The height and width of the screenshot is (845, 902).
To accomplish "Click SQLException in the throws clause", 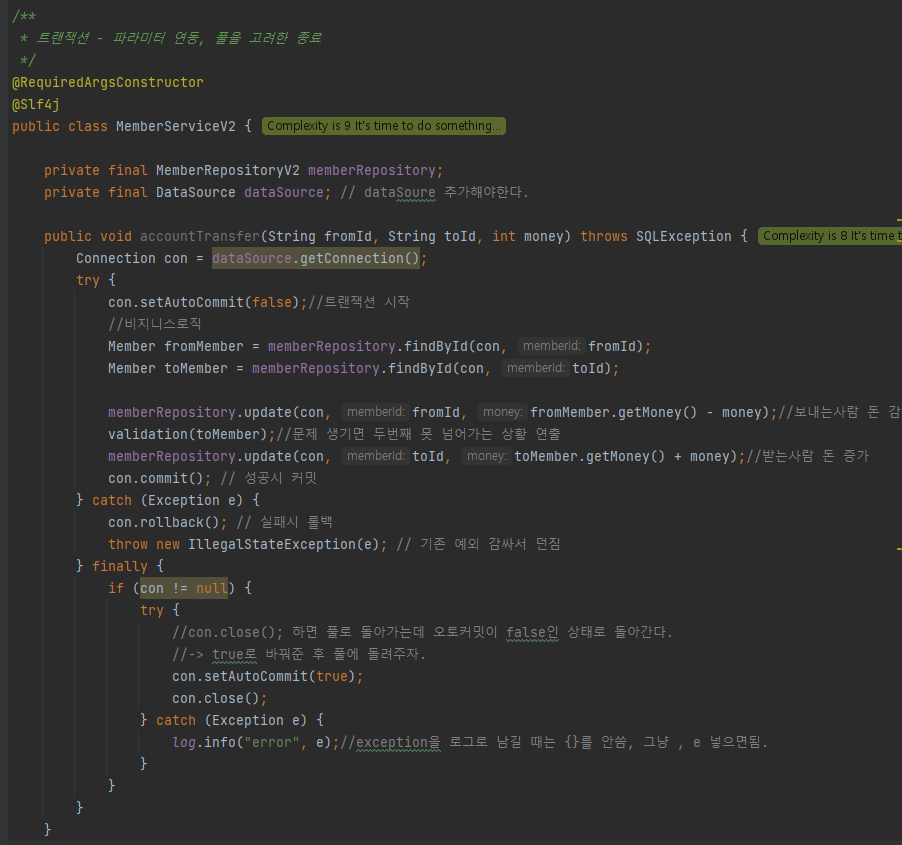I will point(683,236).
